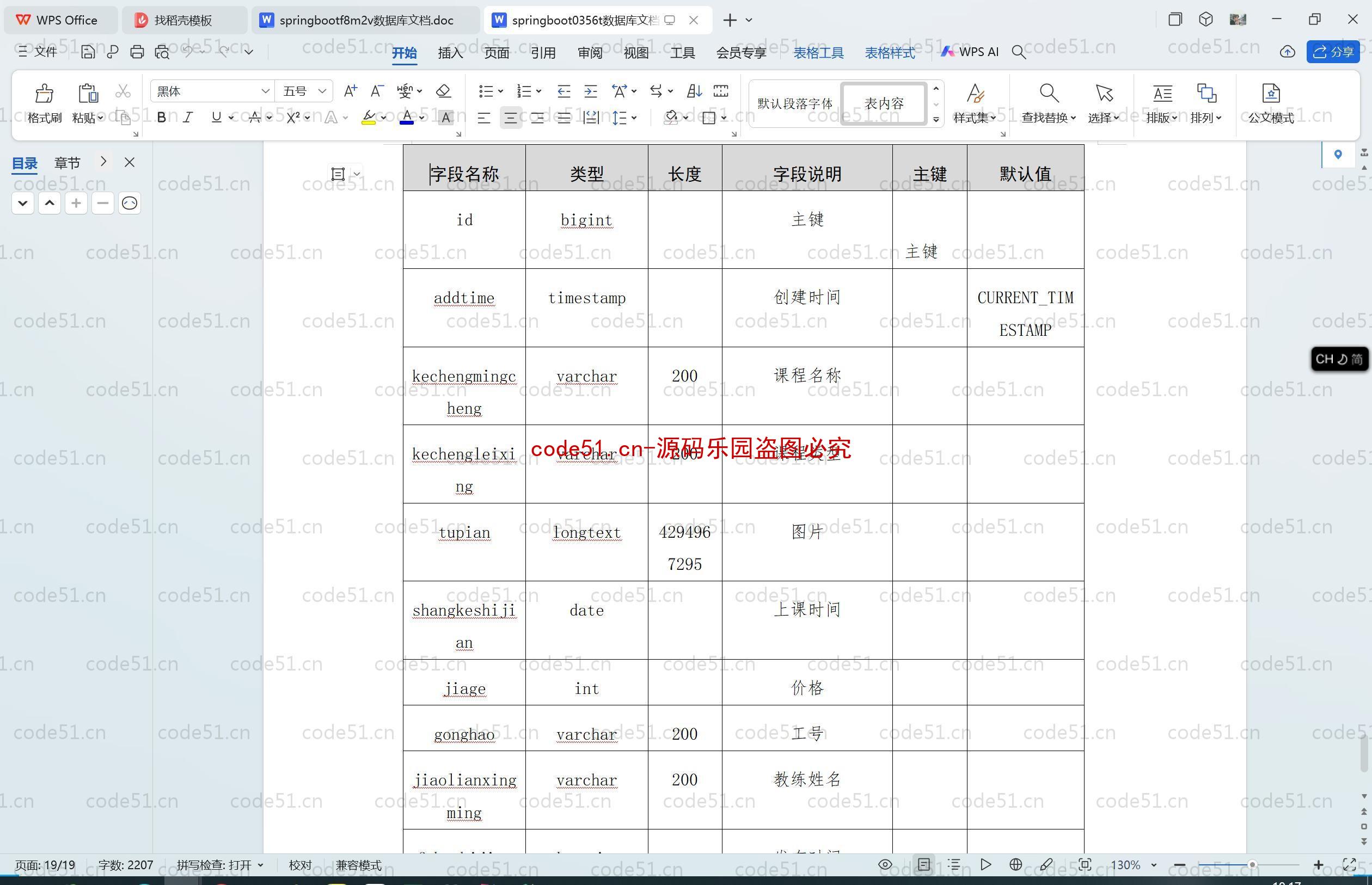
Task: Open the 引用 ribbon tab
Action: 543,52
